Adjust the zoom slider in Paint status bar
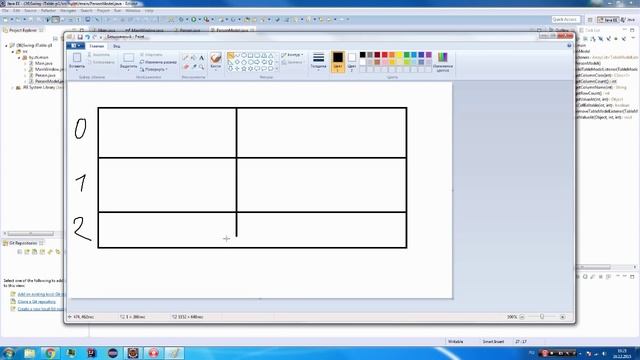 pos(542,317)
